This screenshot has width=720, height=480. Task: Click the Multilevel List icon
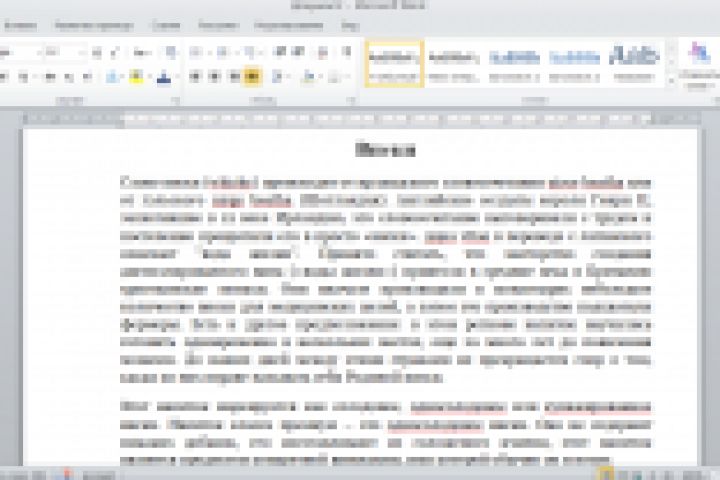[x=249, y=52]
